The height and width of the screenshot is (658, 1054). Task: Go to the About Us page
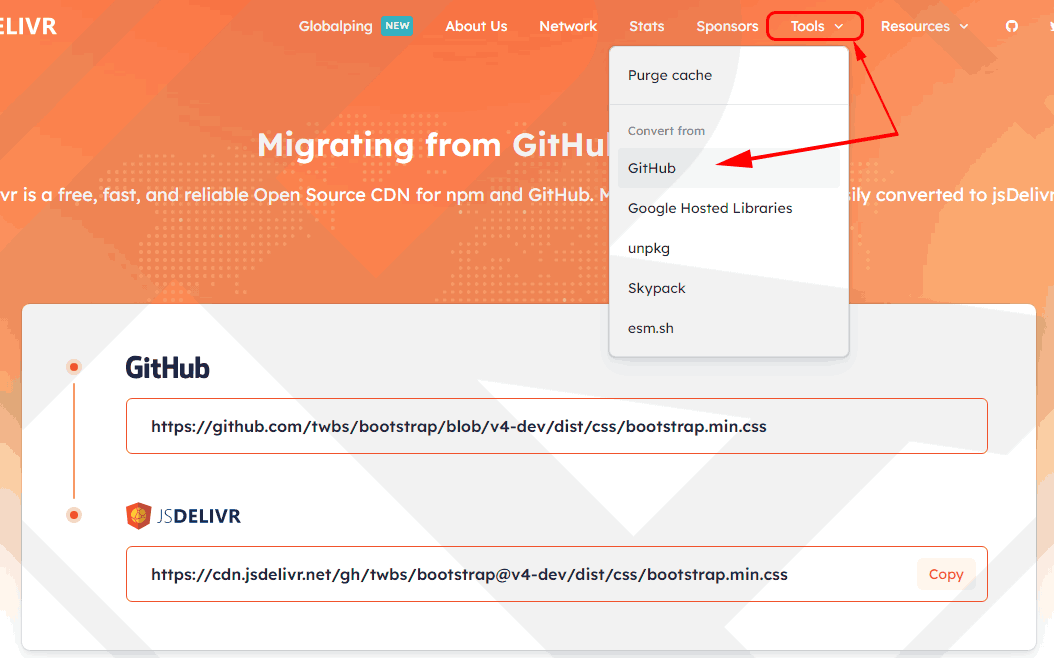[x=476, y=26]
